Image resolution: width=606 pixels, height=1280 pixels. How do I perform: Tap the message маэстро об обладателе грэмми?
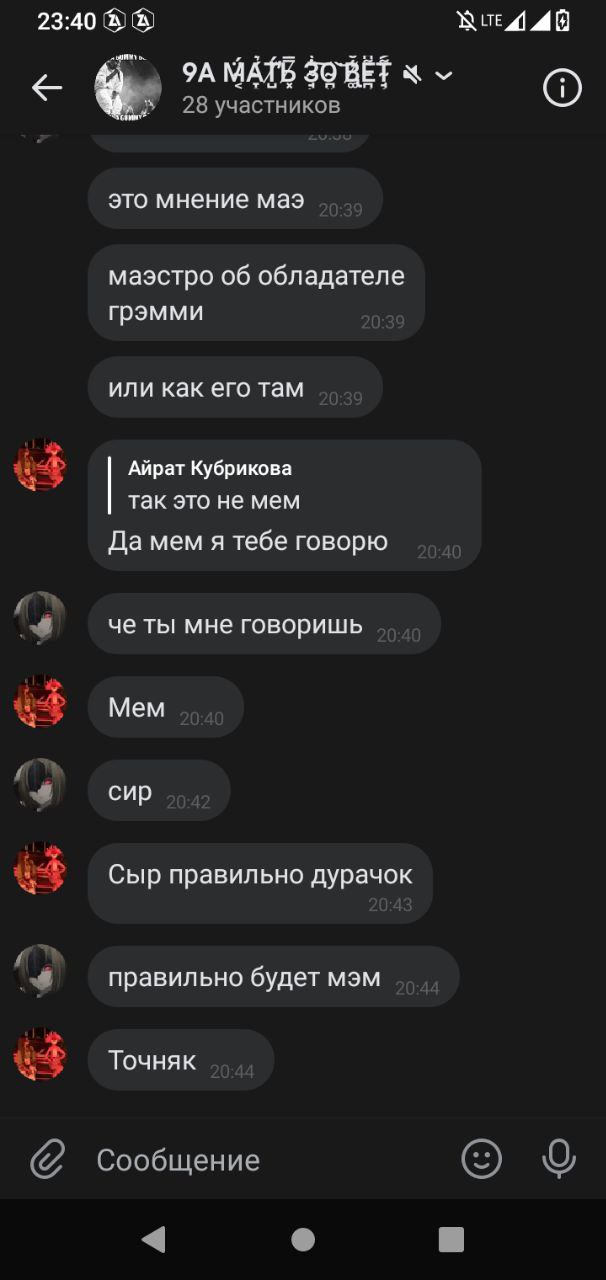[x=256, y=293]
